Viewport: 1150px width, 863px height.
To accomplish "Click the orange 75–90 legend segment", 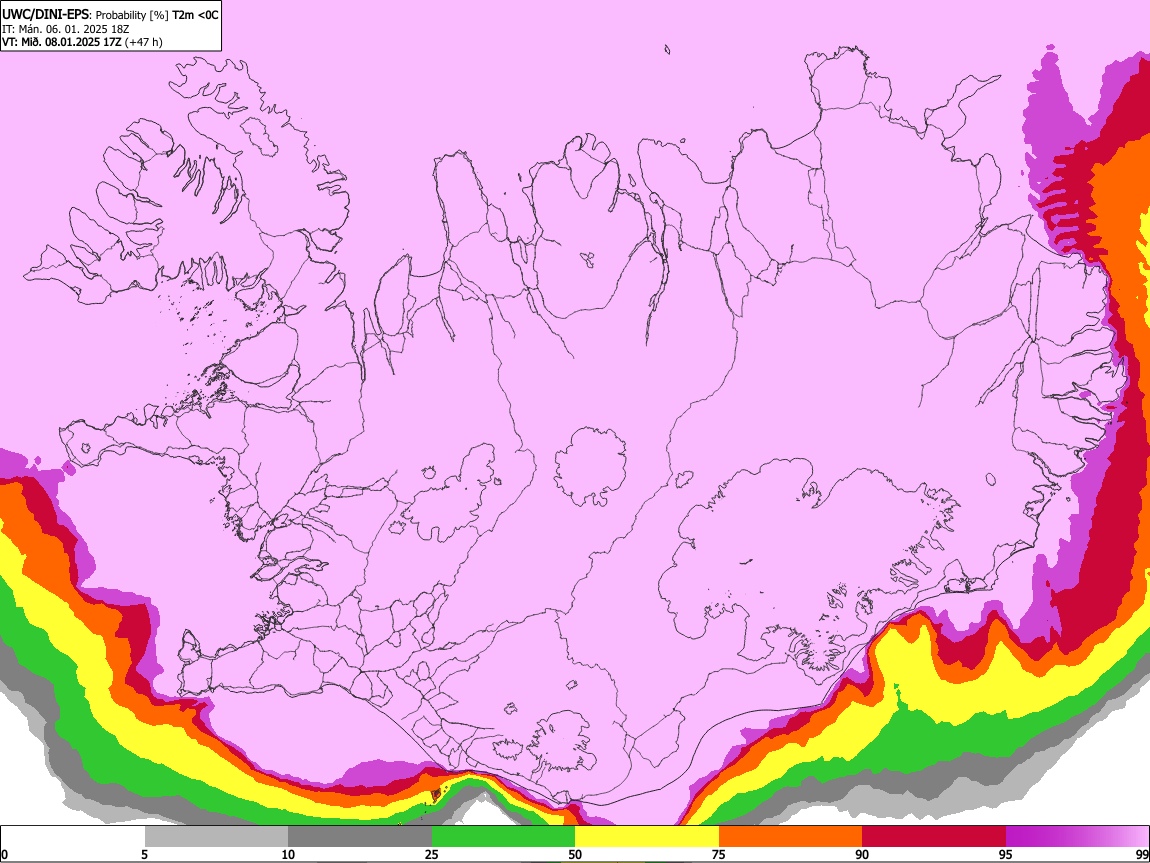I will point(790,837).
